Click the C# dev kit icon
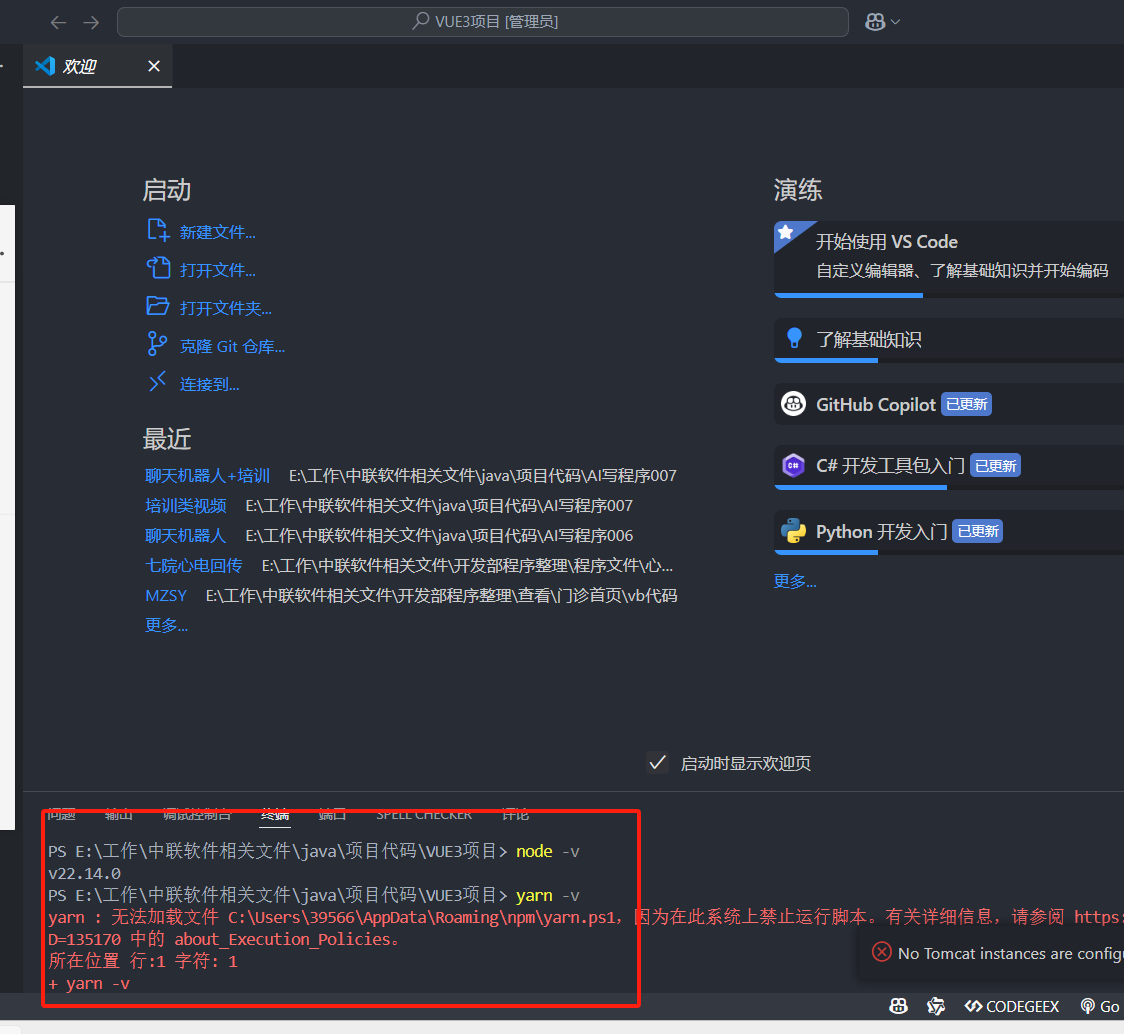The width and height of the screenshot is (1124, 1034). (x=794, y=465)
